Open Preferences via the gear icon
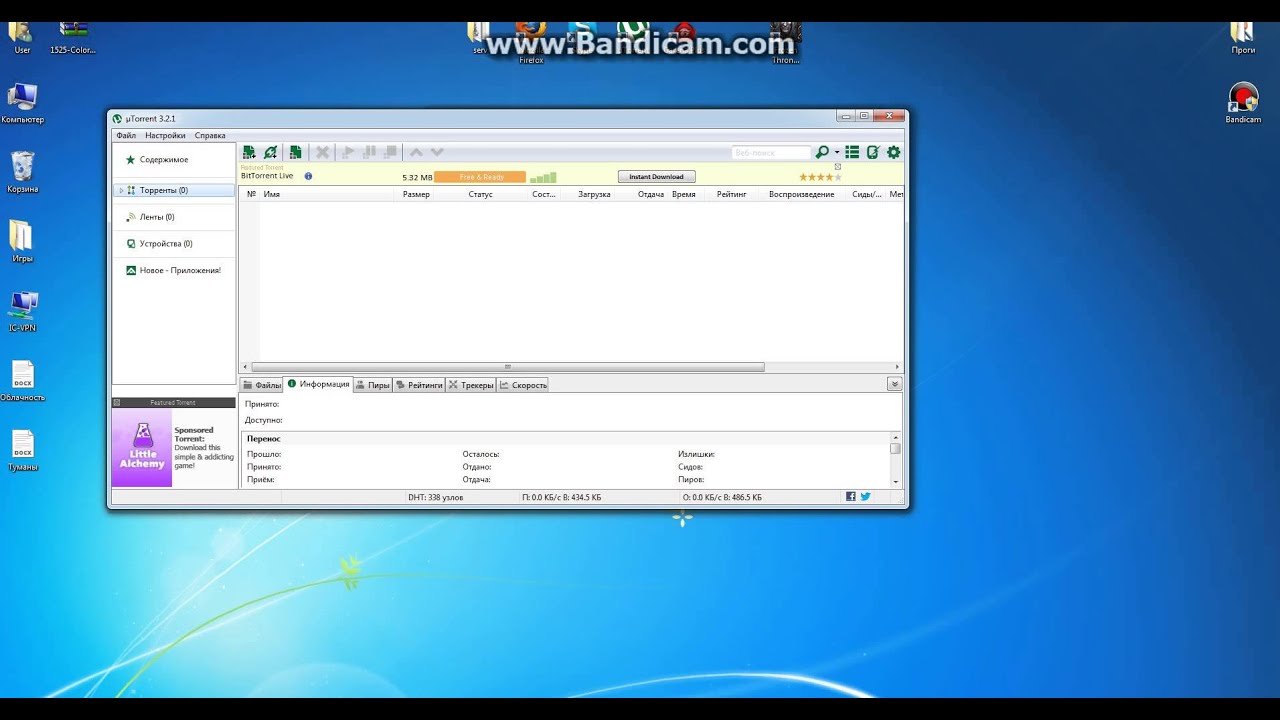The width and height of the screenshot is (1280, 720). pyautogui.click(x=894, y=152)
